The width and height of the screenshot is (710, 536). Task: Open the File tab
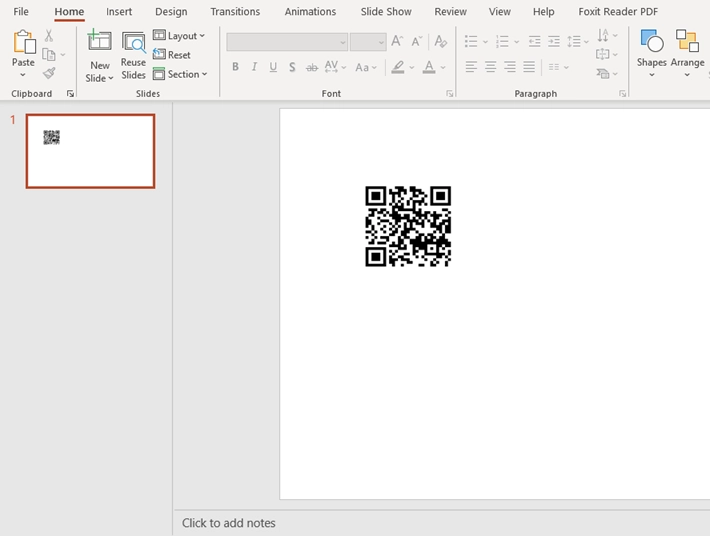tap(21, 12)
